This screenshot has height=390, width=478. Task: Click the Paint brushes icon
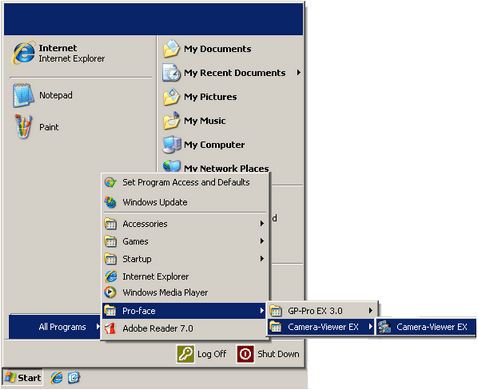coord(23,126)
